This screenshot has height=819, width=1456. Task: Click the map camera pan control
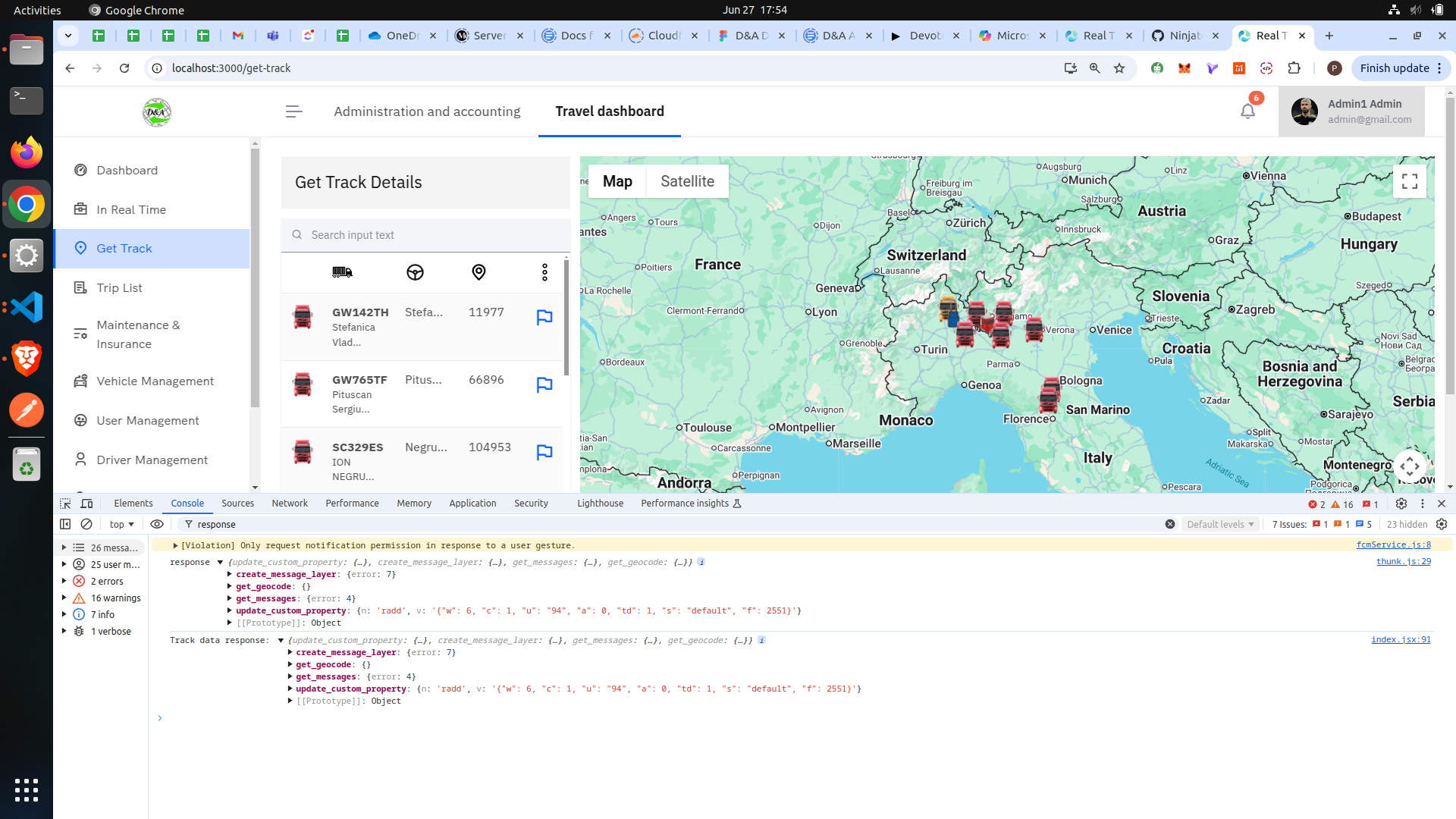[1409, 466]
